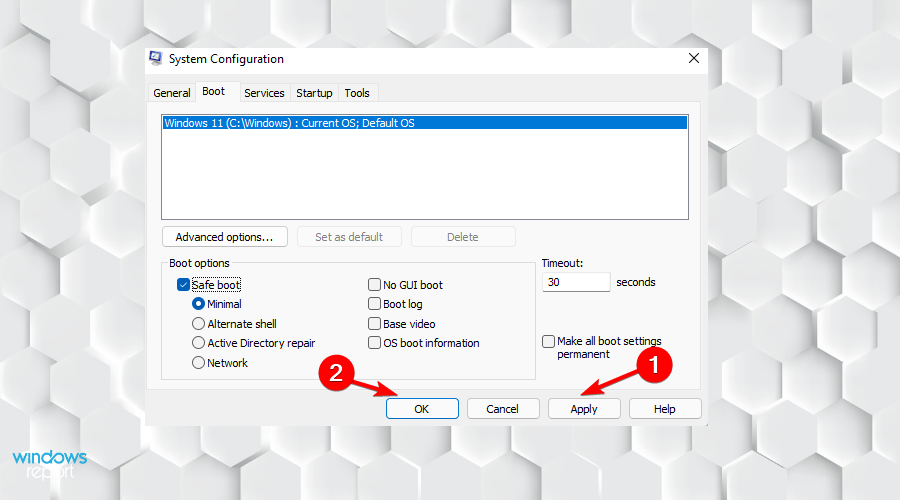Select the Minimal radio option

[198, 304]
